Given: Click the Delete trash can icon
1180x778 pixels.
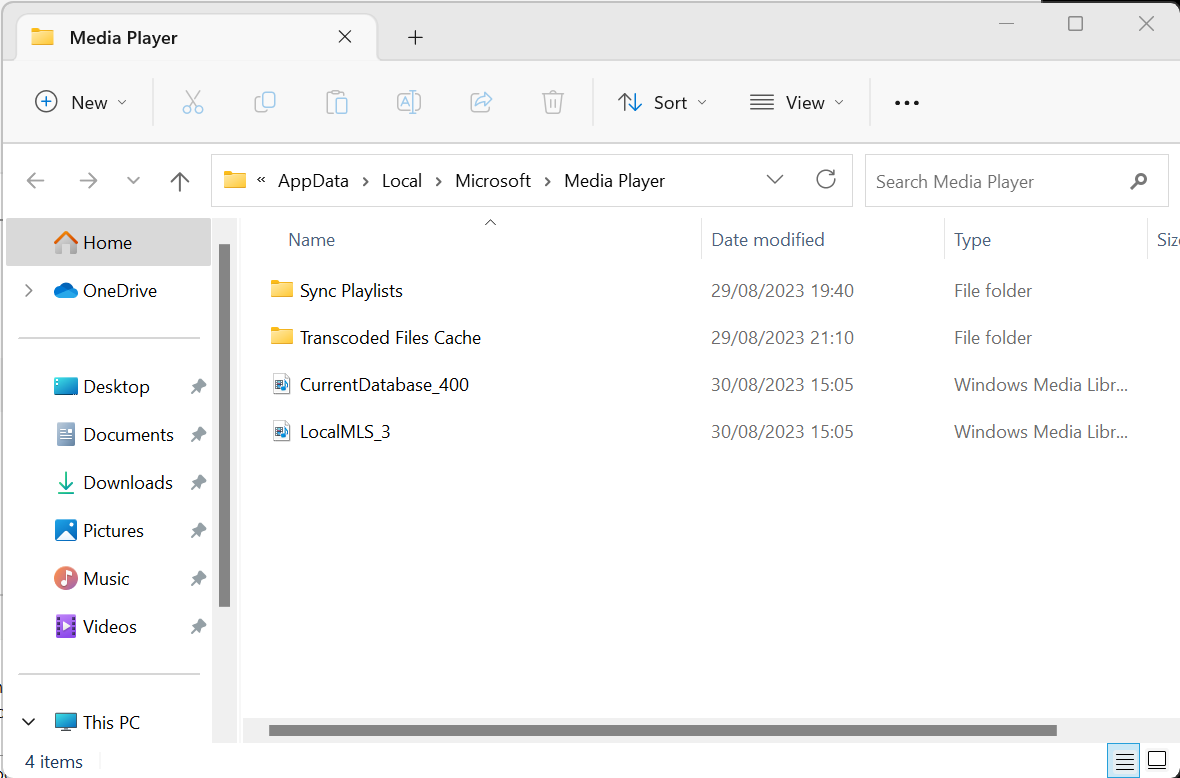Looking at the screenshot, I should (553, 102).
